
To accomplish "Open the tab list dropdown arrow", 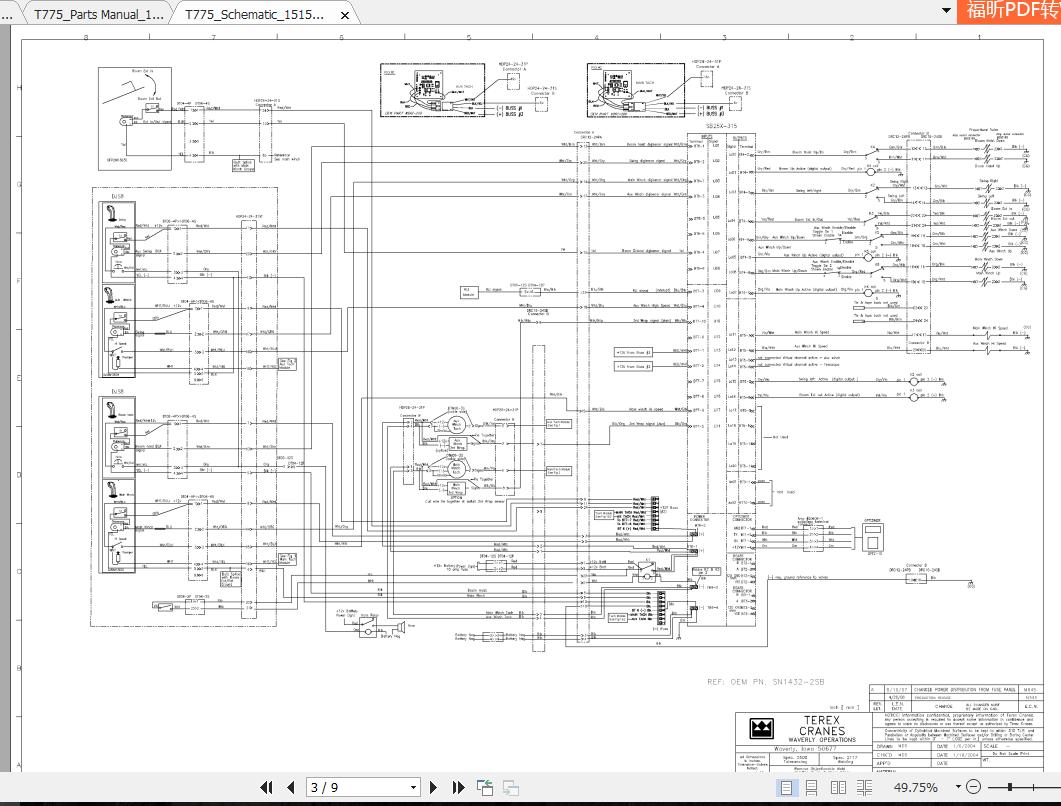I will coord(946,10).
